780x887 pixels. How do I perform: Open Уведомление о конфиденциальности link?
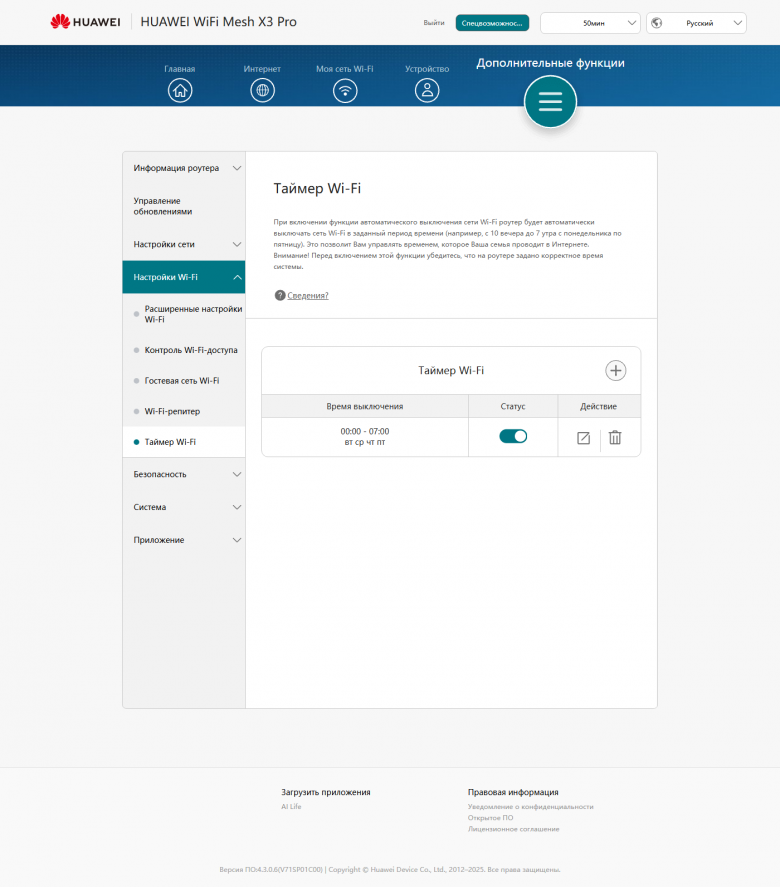coord(531,807)
